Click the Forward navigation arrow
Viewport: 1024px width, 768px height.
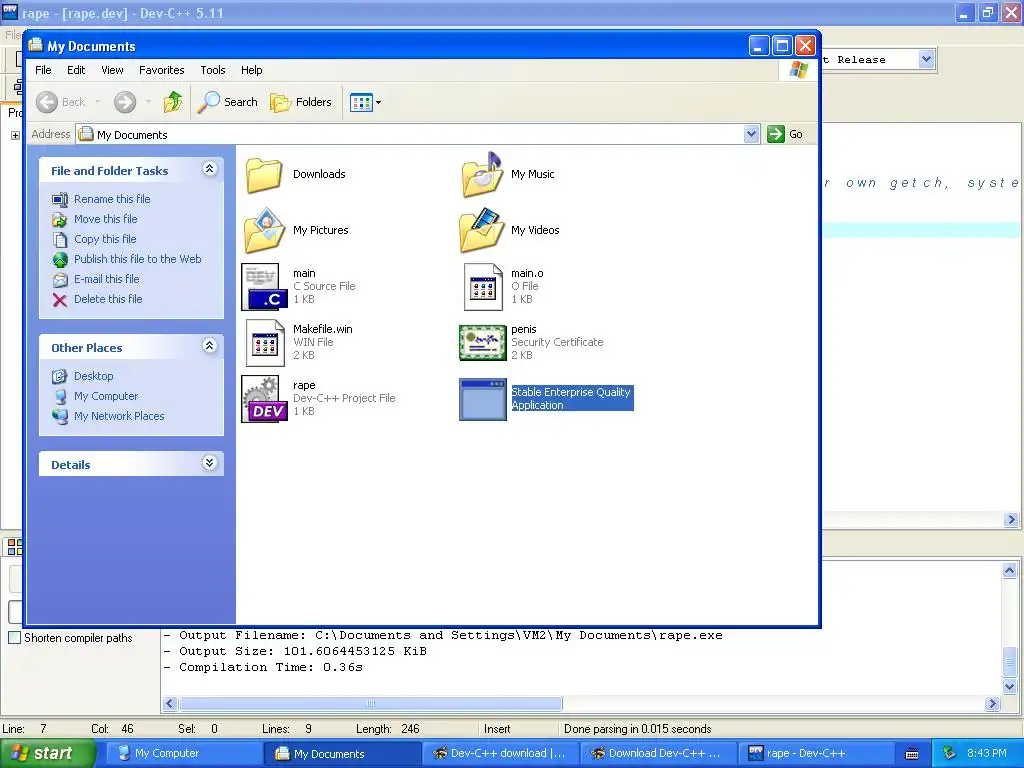pos(125,102)
